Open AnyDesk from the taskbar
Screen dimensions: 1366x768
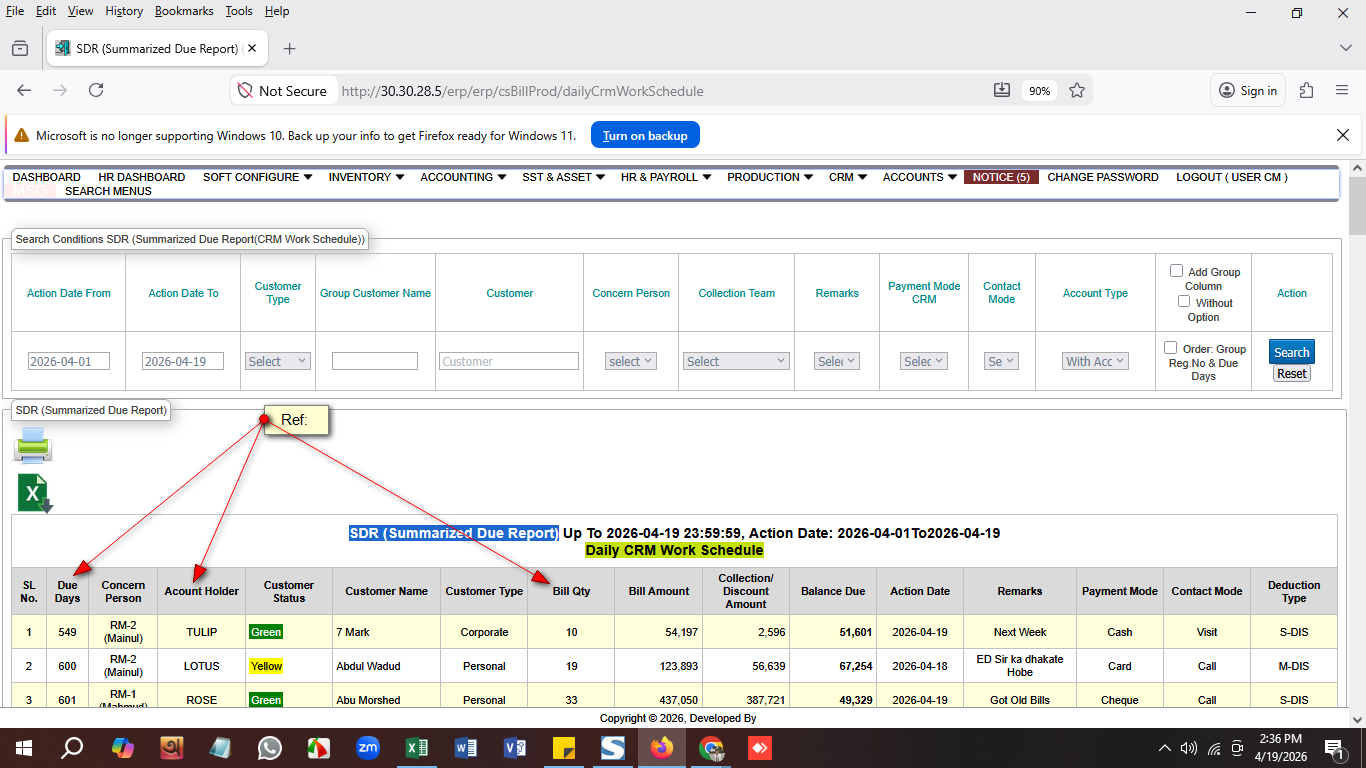click(x=760, y=748)
